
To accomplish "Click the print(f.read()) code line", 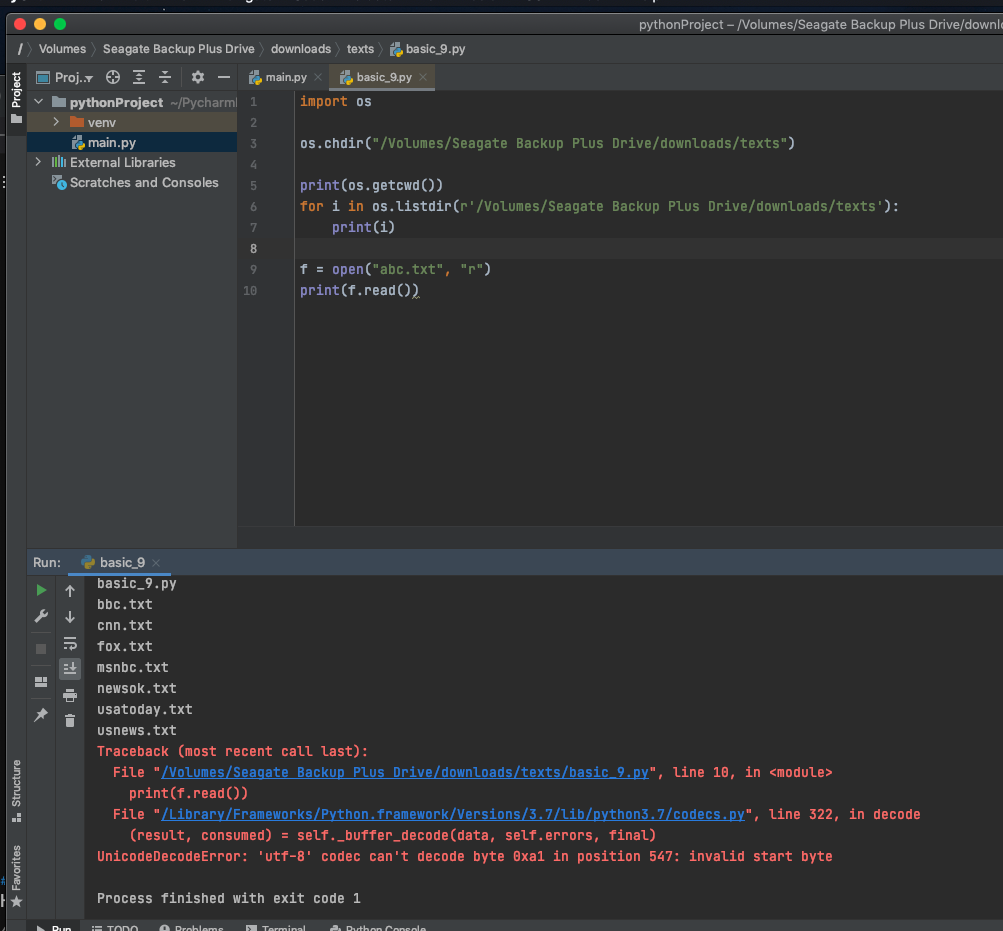I will tap(359, 290).
